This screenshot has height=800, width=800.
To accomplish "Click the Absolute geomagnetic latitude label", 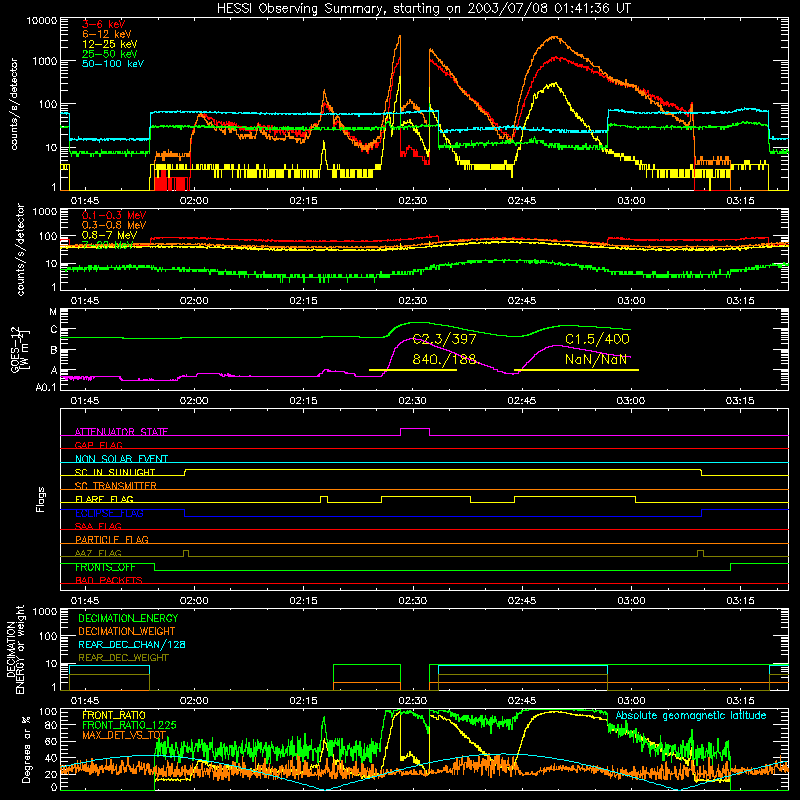I will (691, 715).
